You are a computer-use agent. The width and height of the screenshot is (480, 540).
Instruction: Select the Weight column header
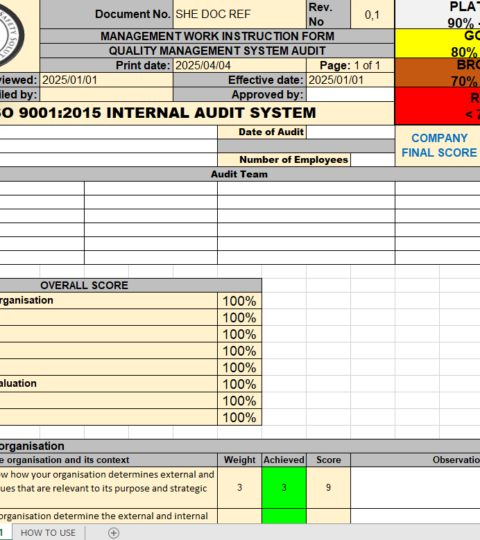tap(240, 460)
